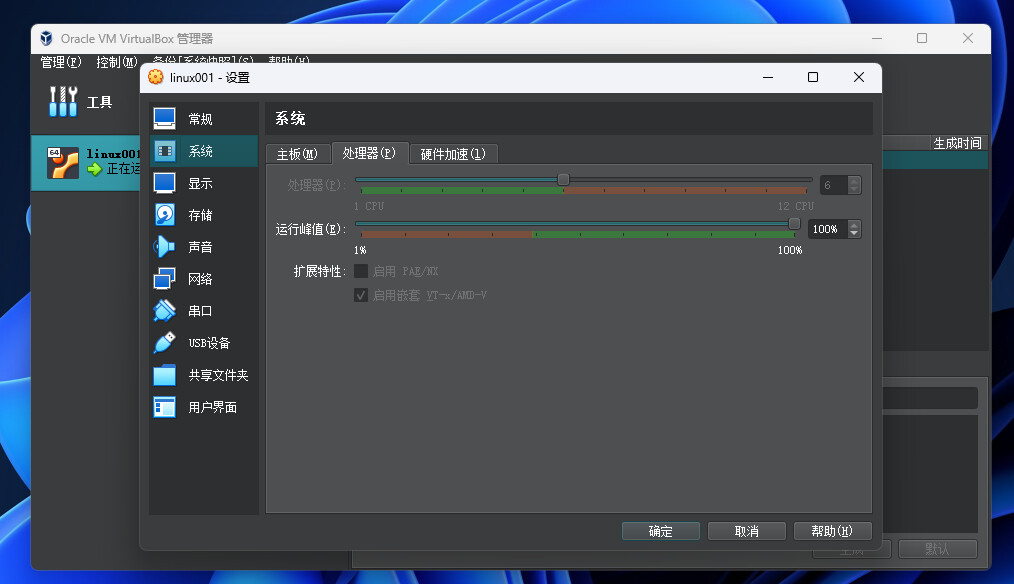1014x584 pixels.
Task: Toggle the 启用嵌套 VT-x/AMD-V checkbox
Action: (x=361, y=295)
